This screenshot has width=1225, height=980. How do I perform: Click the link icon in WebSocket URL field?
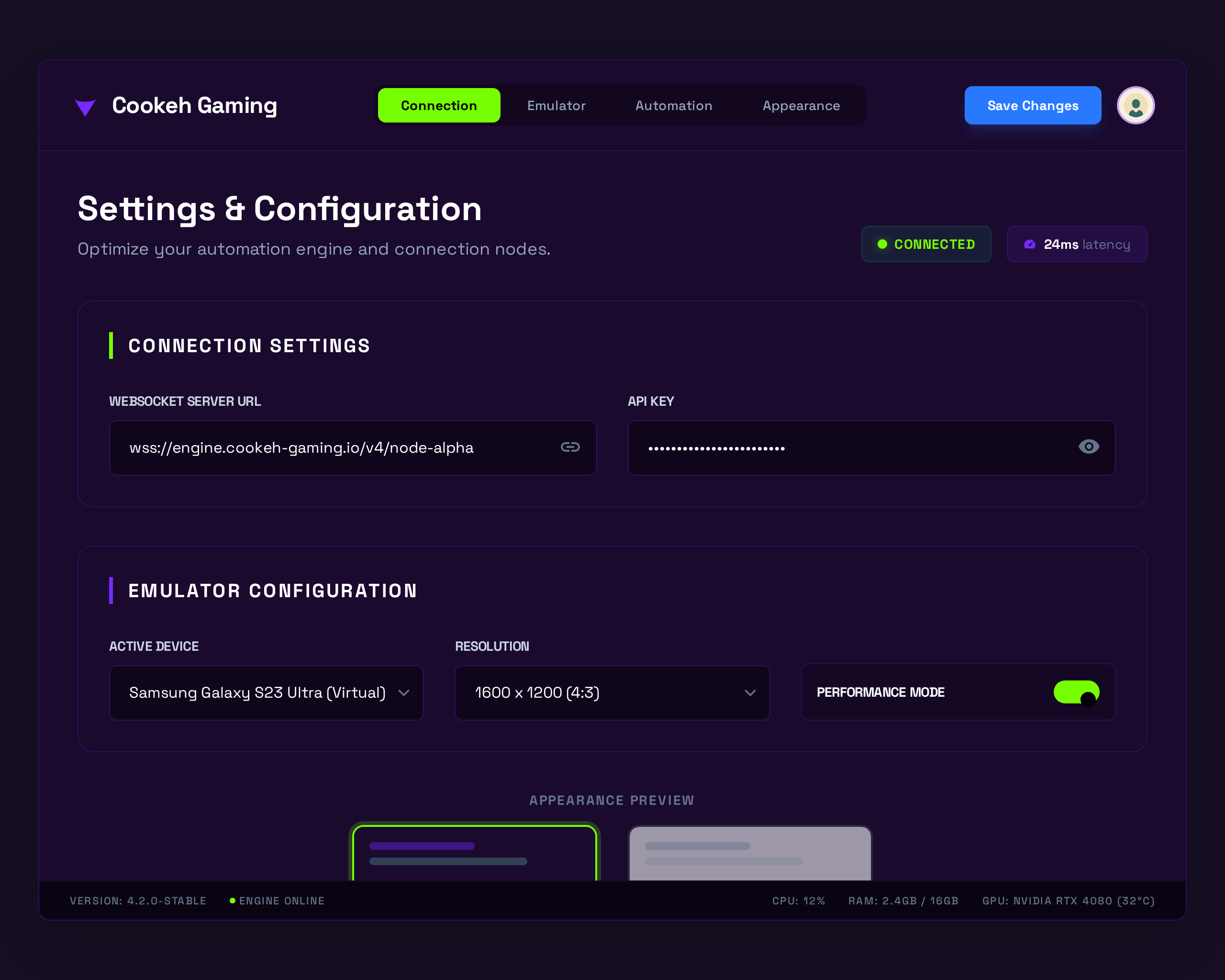pos(570,447)
